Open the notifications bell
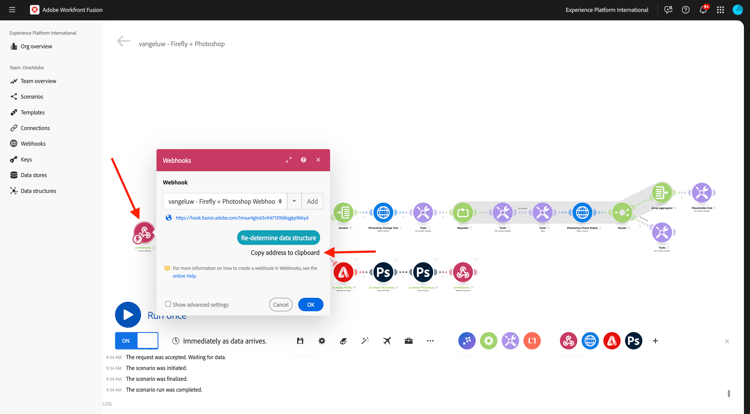Screen dimensions: 750x414 (703, 10)
